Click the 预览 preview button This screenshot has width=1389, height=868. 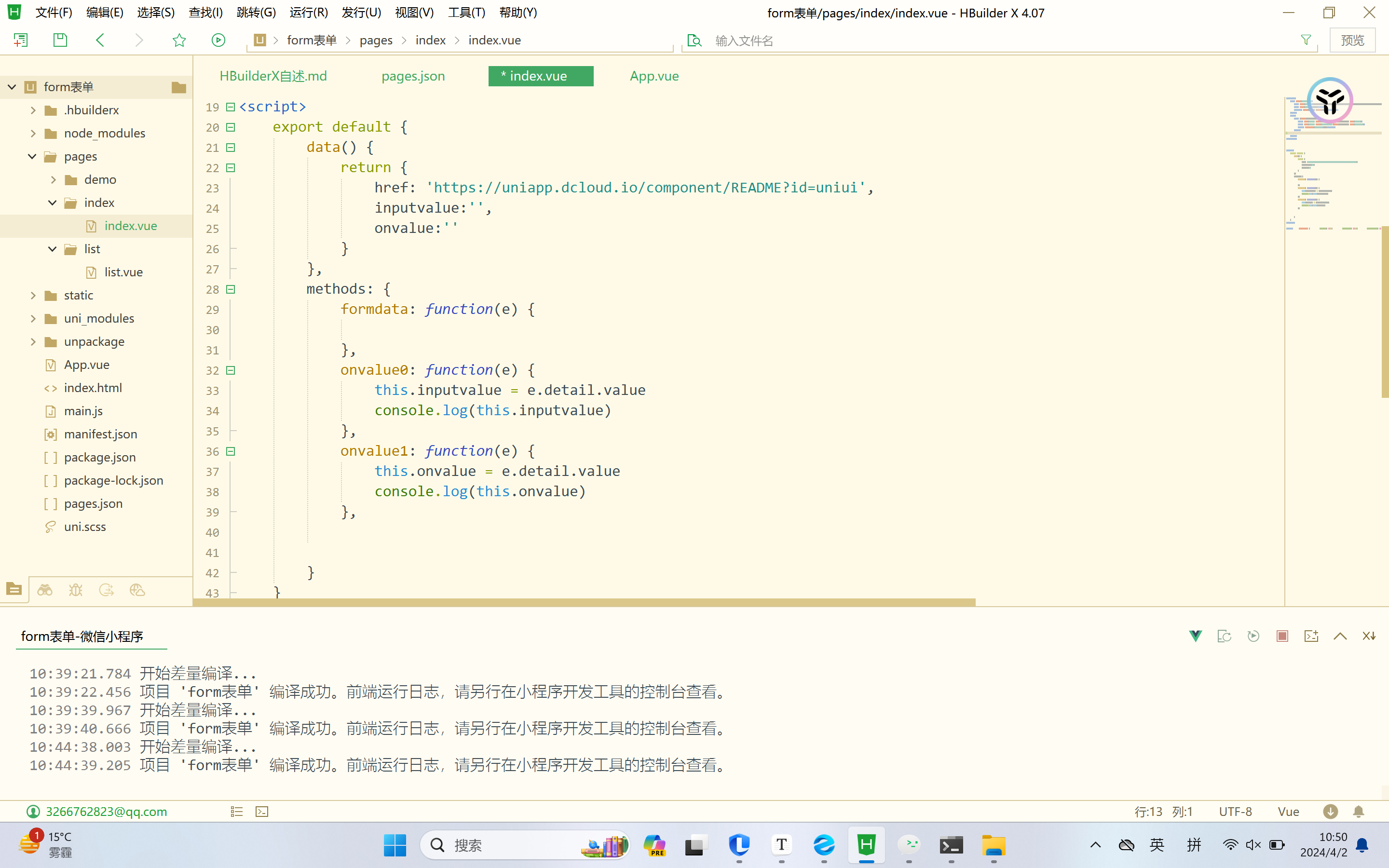coord(1352,40)
